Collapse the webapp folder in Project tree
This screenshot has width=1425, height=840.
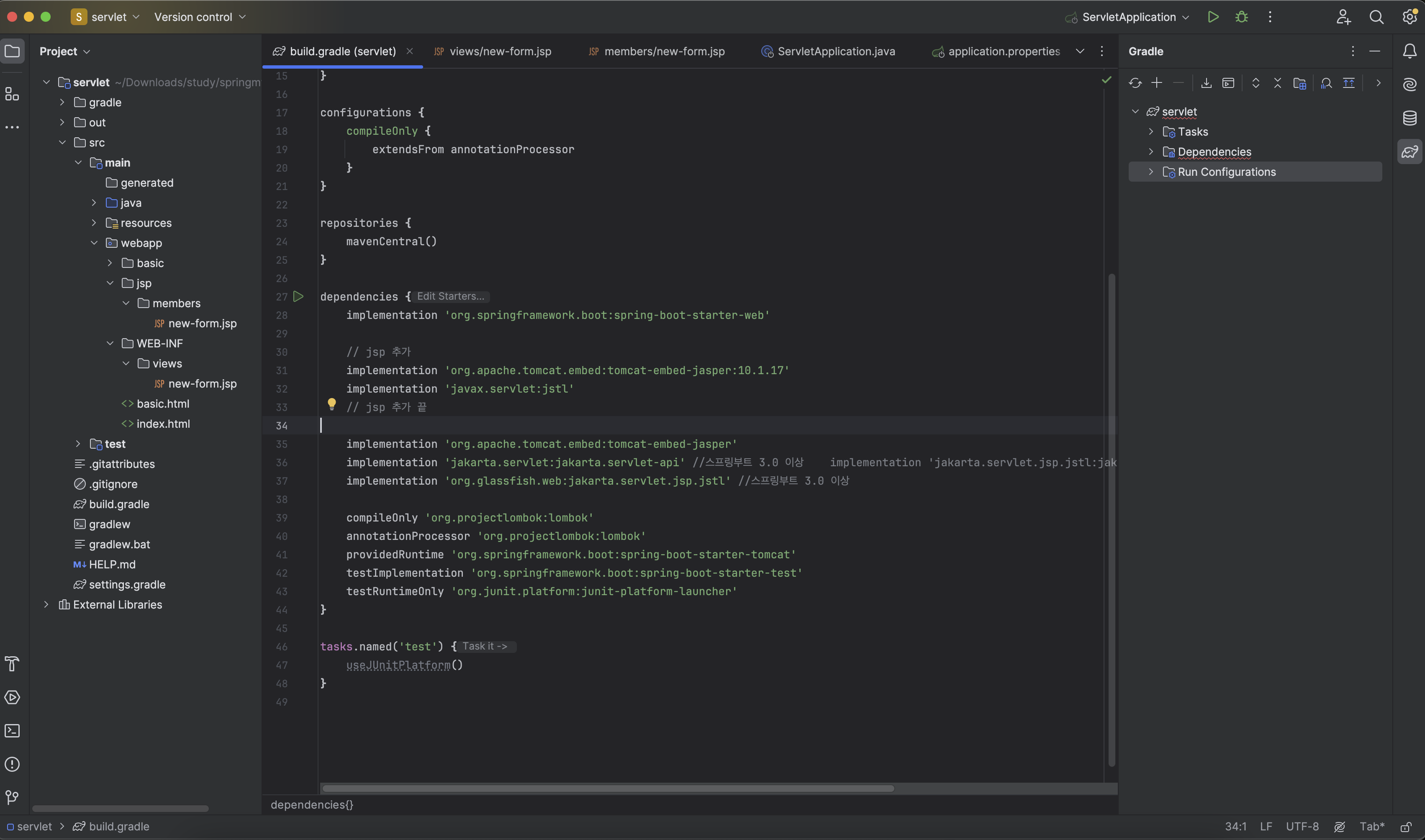94,243
